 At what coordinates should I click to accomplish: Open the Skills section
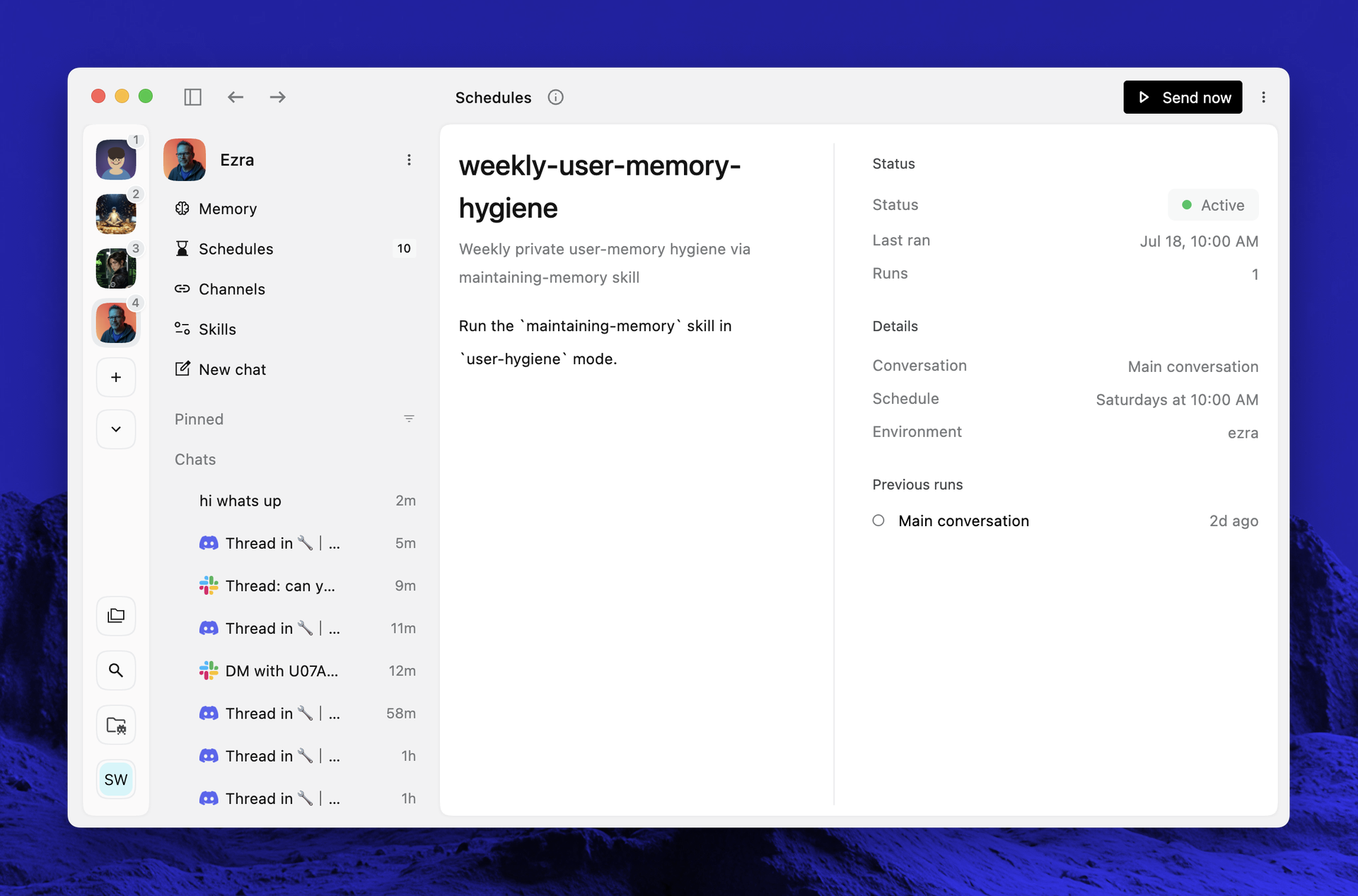click(296, 330)
